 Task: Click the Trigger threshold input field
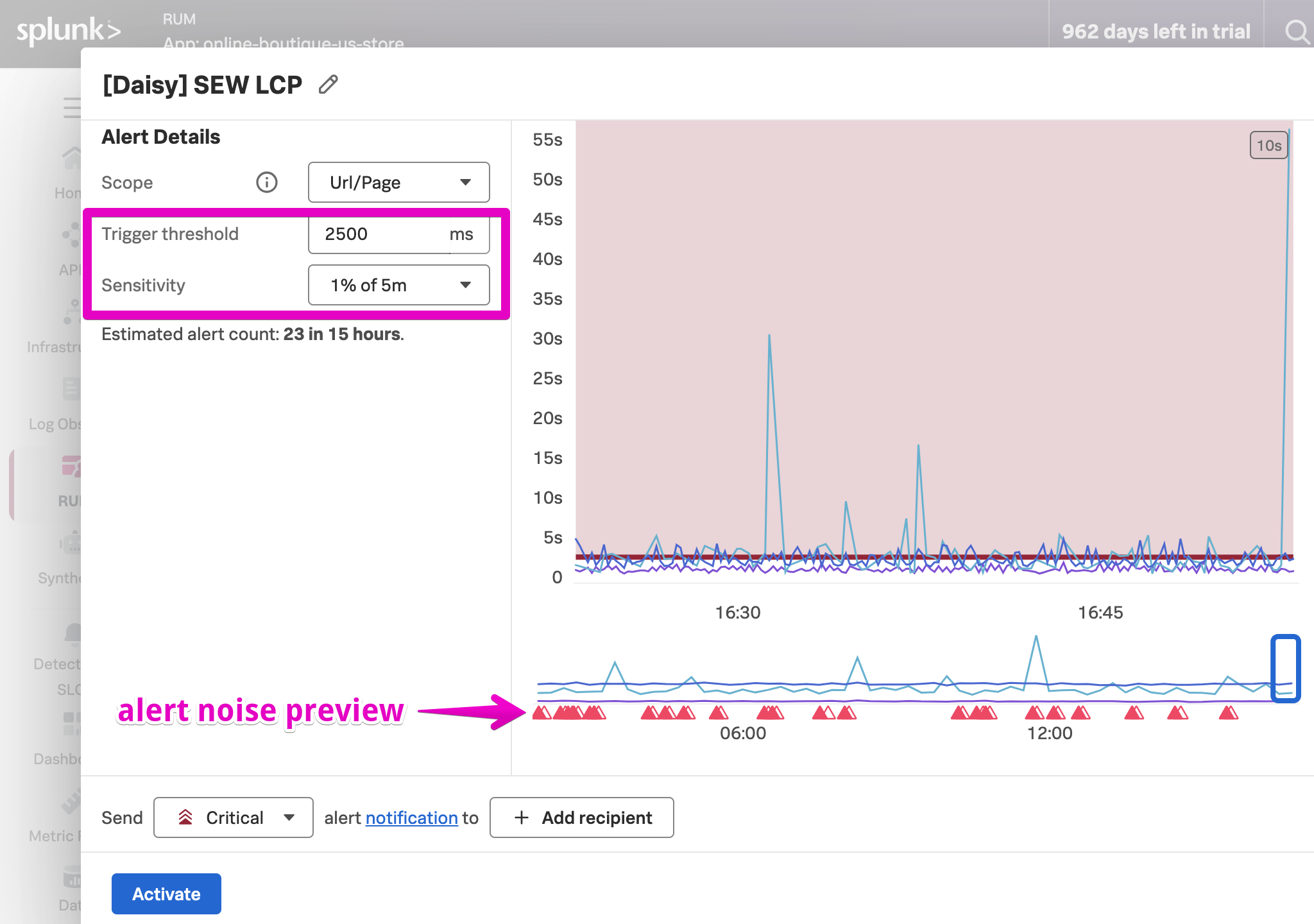click(x=379, y=234)
